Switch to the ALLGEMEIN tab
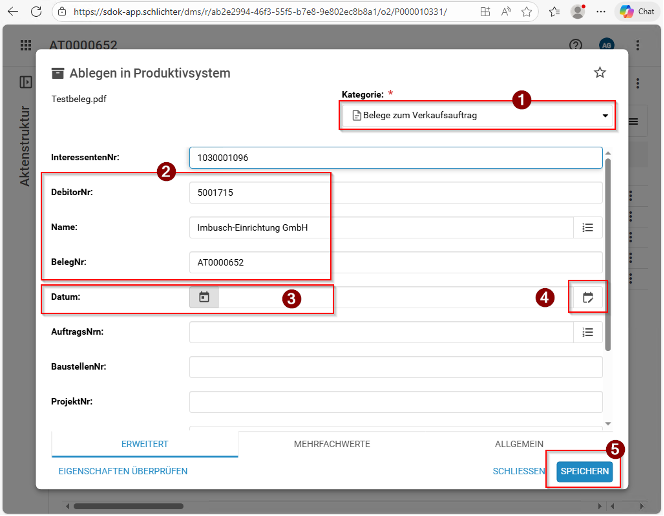Image resolution: width=664 pixels, height=516 pixels. tap(519, 444)
